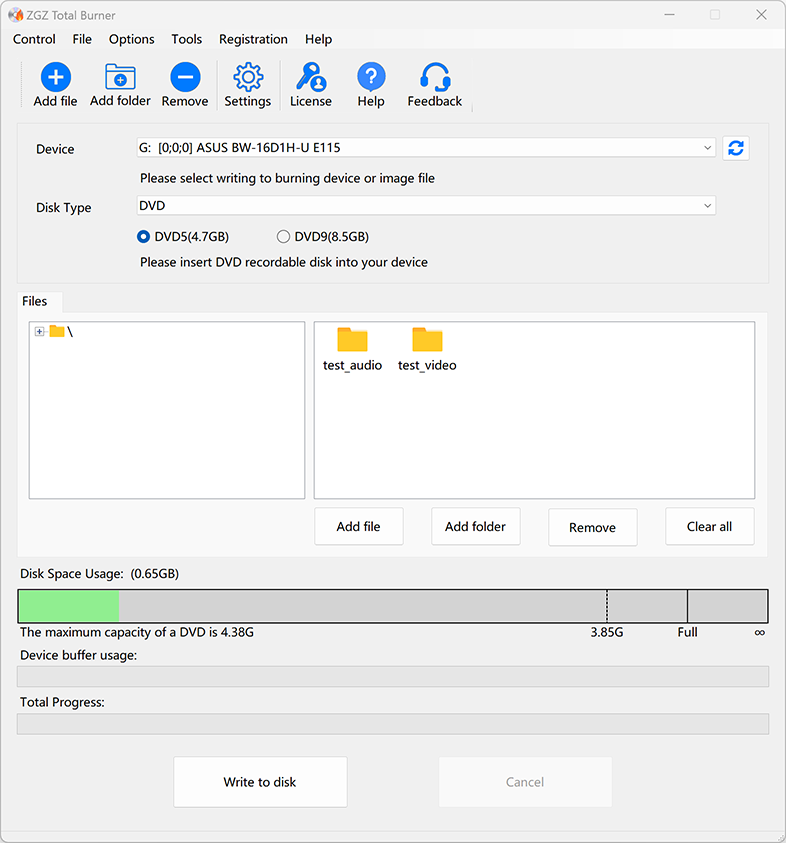
Task: Select the DVD9(8.5GB) radio button
Action: (283, 237)
